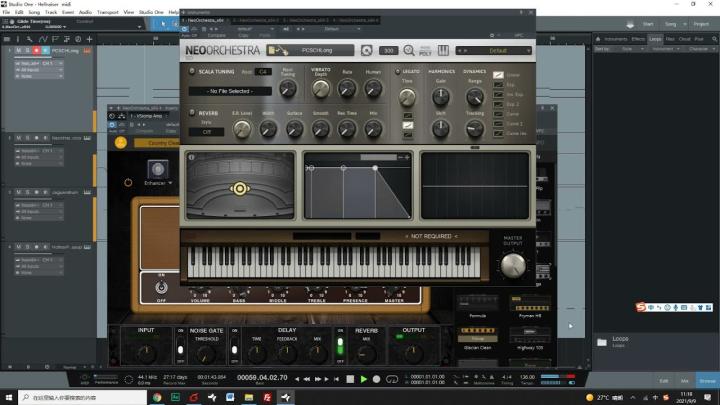Toggle the Noise Gate on/off switch
The image size is (720, 405).
[x=181, y=347]
